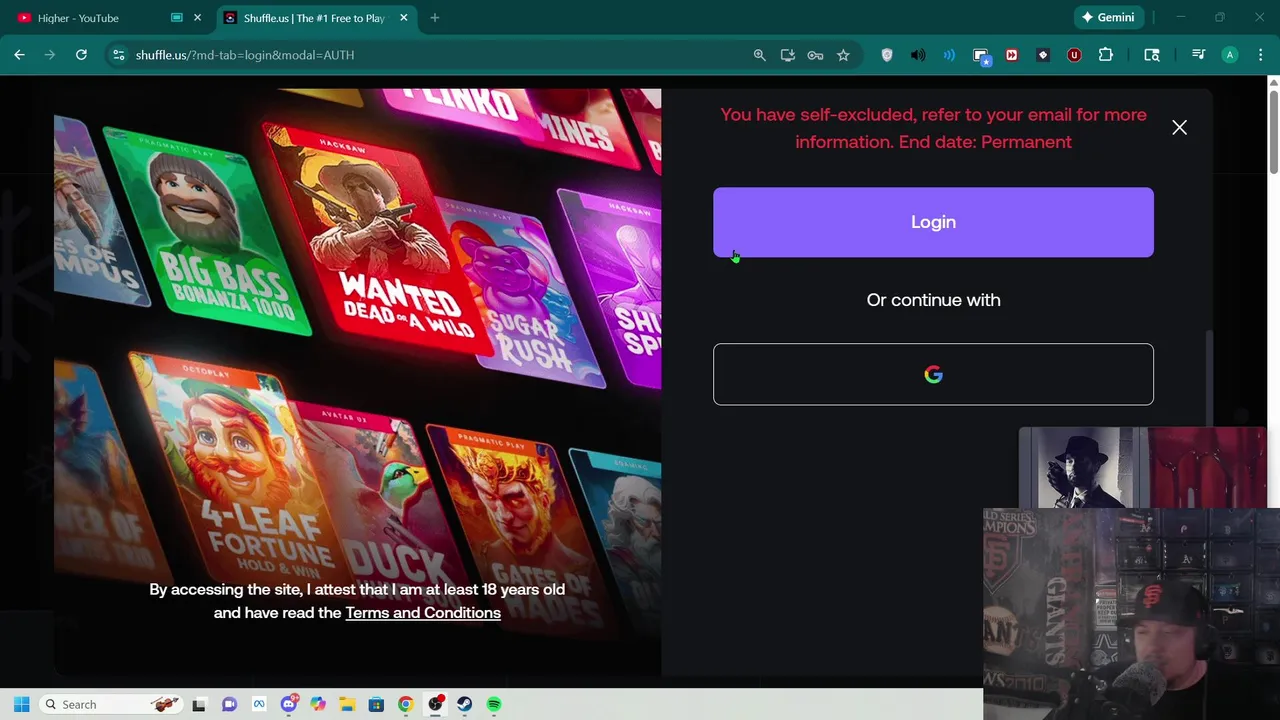Viewport: 1280px width, 720px height.
Task: Open the Windows Start menu
Action: (x=21, y=704)
